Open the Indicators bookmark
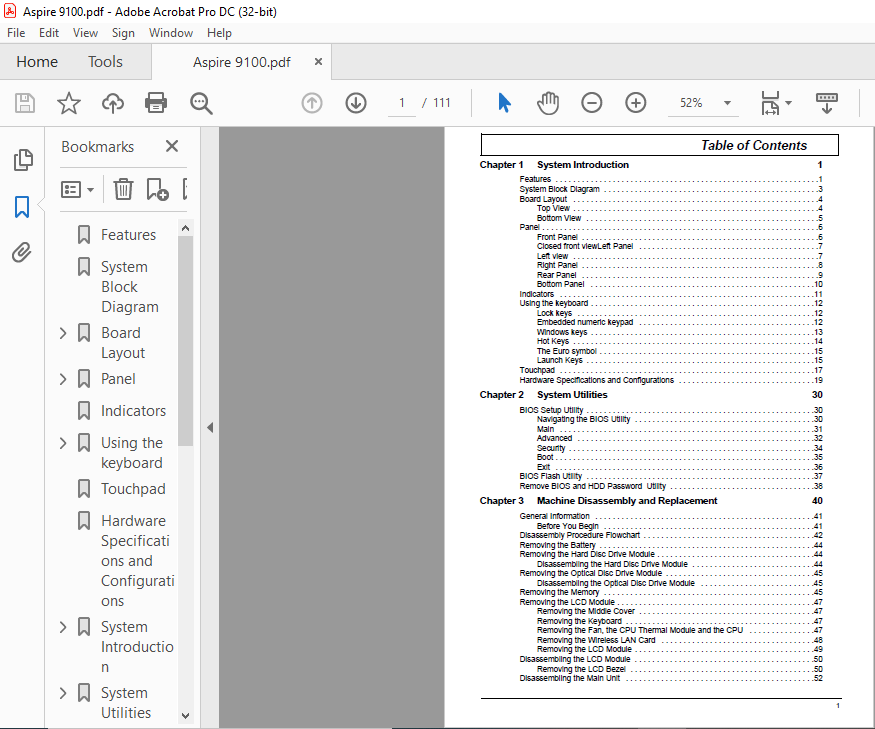This screenshot has height=729, width=875. click(x=133, y=411)
